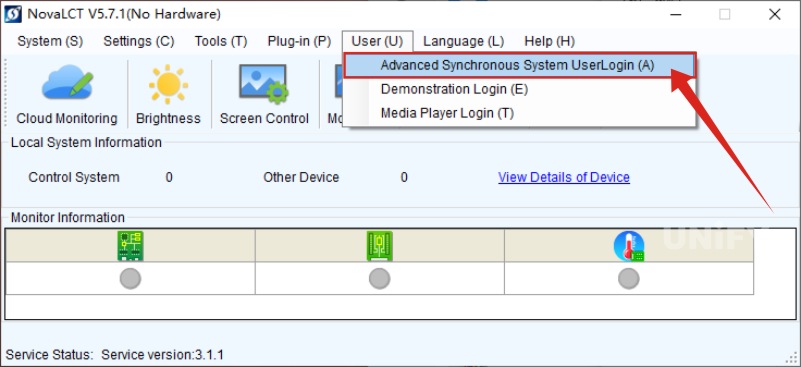Screen dimensions: 801x367
Task: Open the Help (H) menu
Action: point(550,41)
